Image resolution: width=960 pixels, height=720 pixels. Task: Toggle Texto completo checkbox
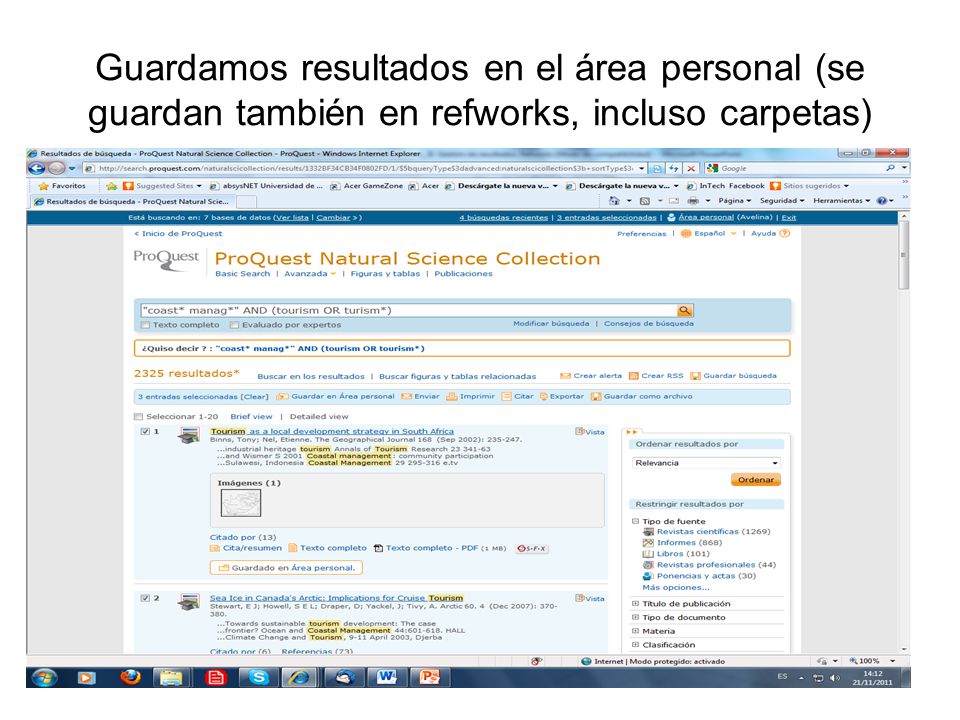(x=145, y=325)
